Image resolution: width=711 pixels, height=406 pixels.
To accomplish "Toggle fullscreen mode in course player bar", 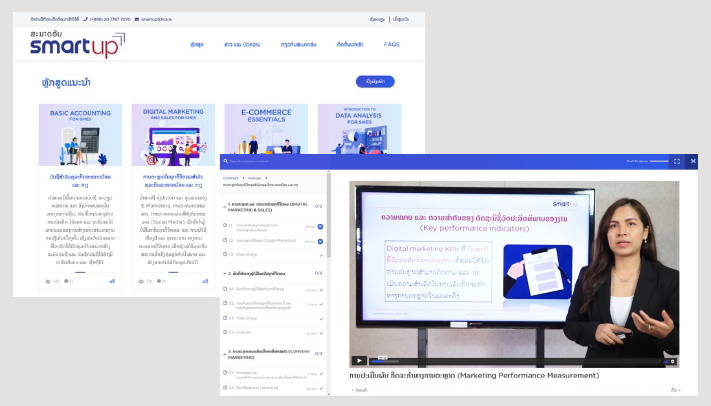I will click(x=676, y=161).
